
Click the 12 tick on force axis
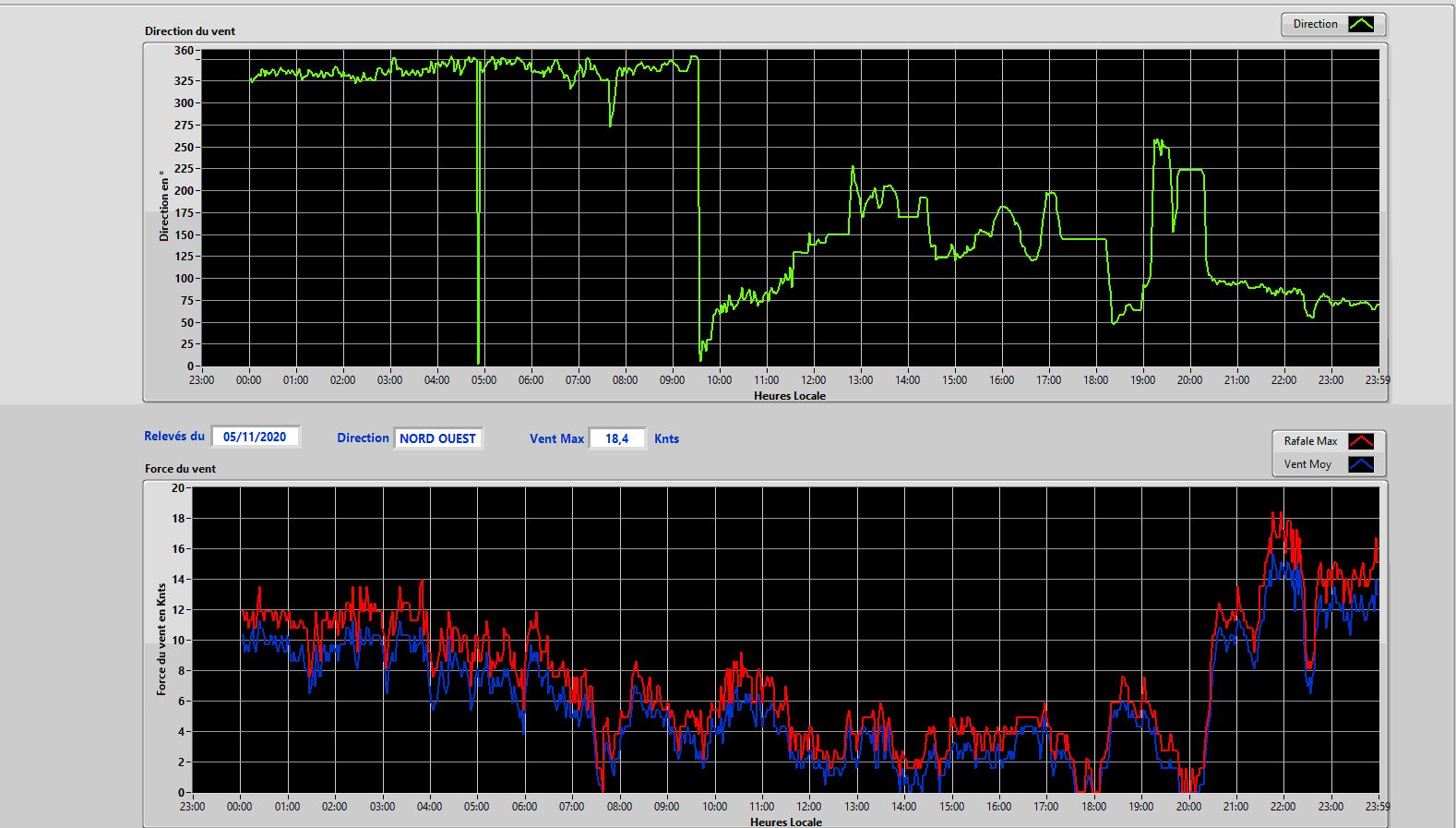tap(178, 610)
